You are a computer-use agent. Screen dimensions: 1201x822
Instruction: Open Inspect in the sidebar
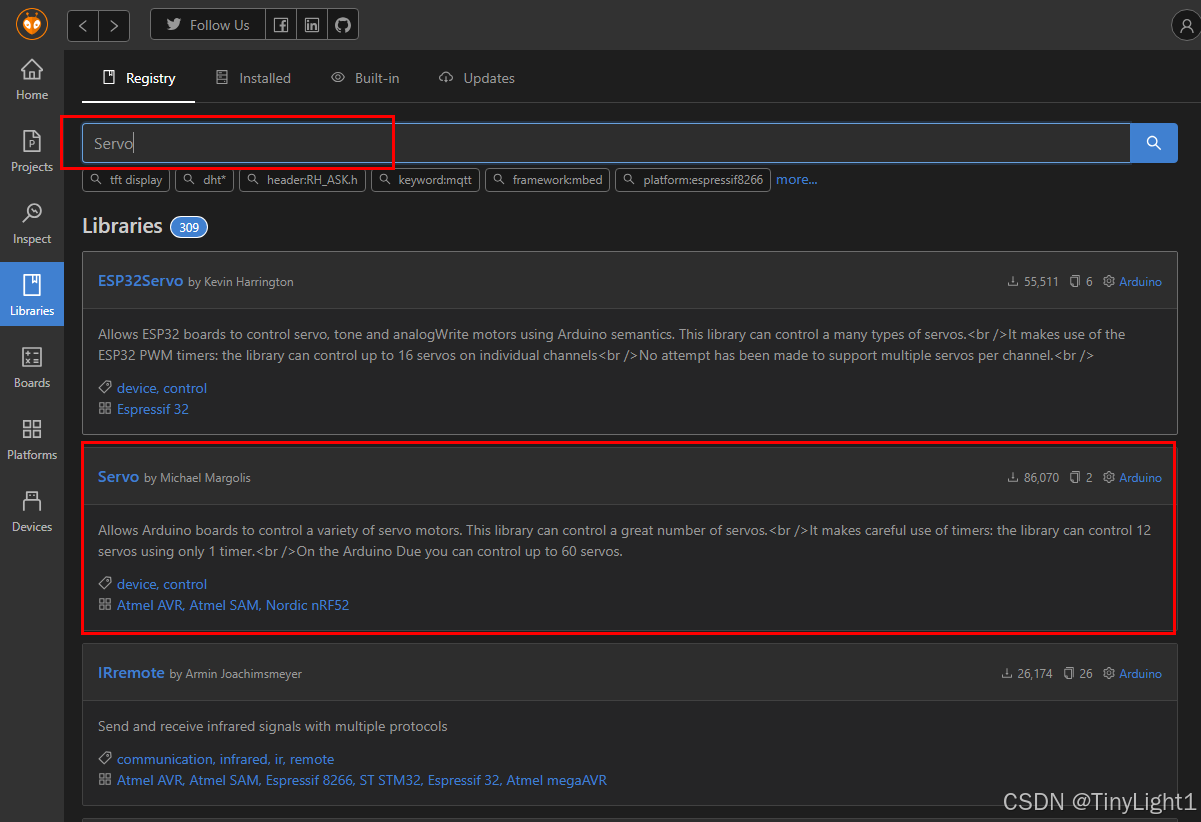[x=32, y=224]
